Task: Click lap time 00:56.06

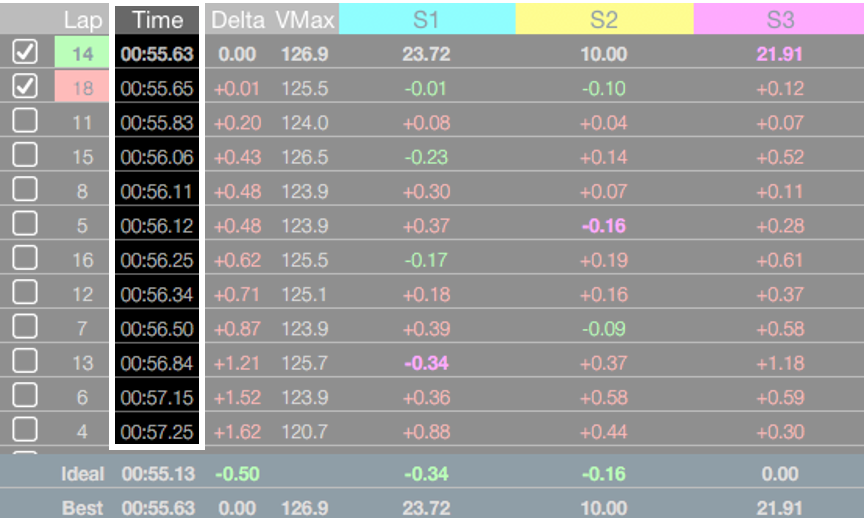Action: point(157,157)
